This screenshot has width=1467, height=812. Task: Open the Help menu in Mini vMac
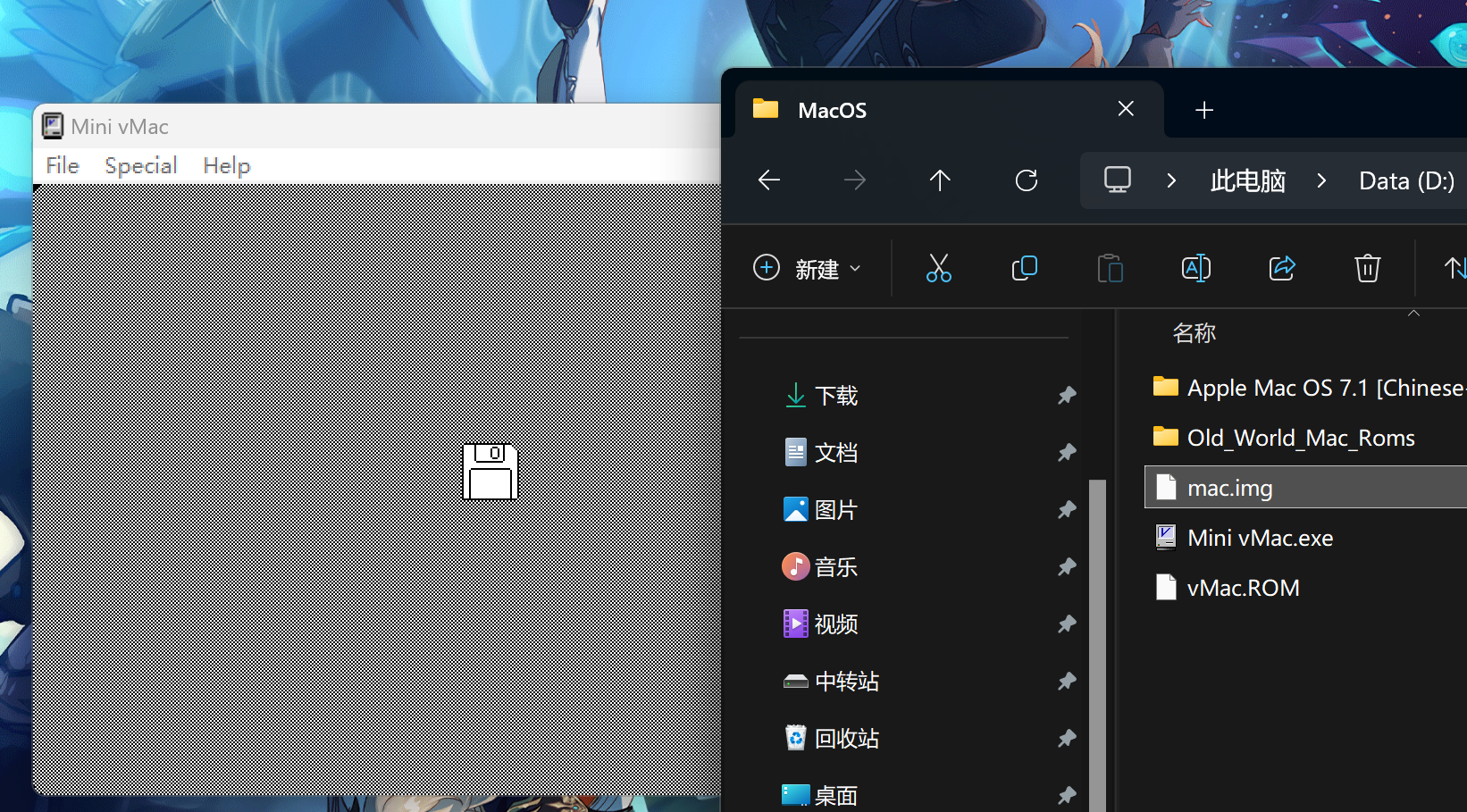point(226,166)
